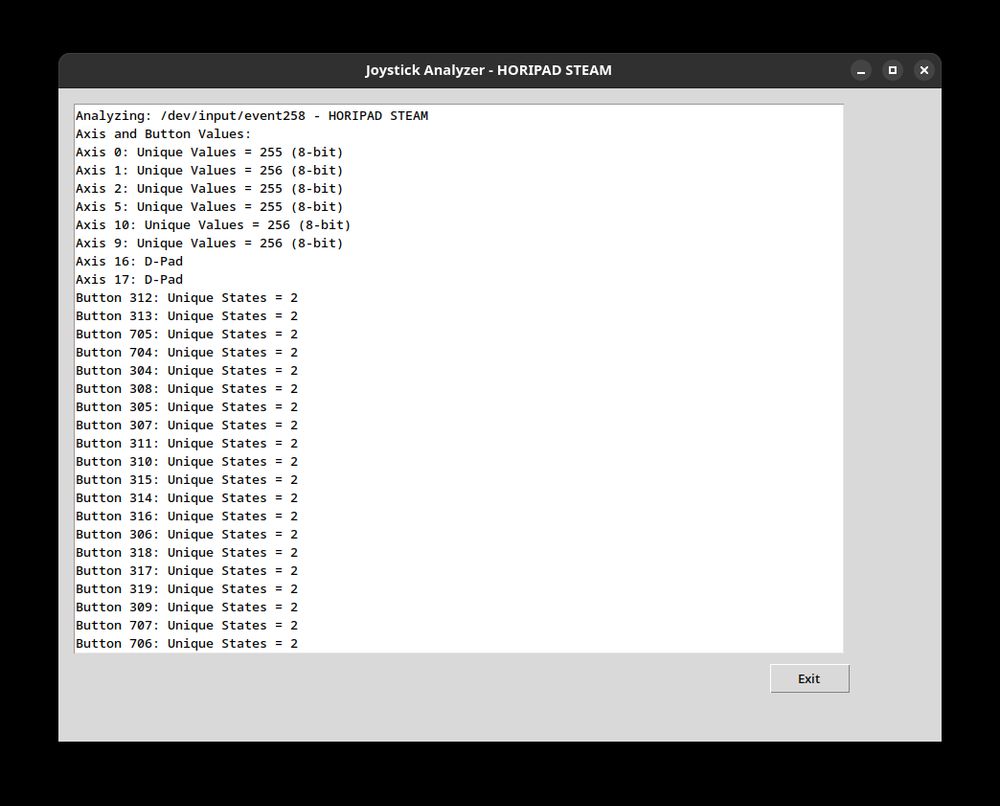Click the 'Button 305: Unique States' line
1000x806 pixels.
coord(187,407)
